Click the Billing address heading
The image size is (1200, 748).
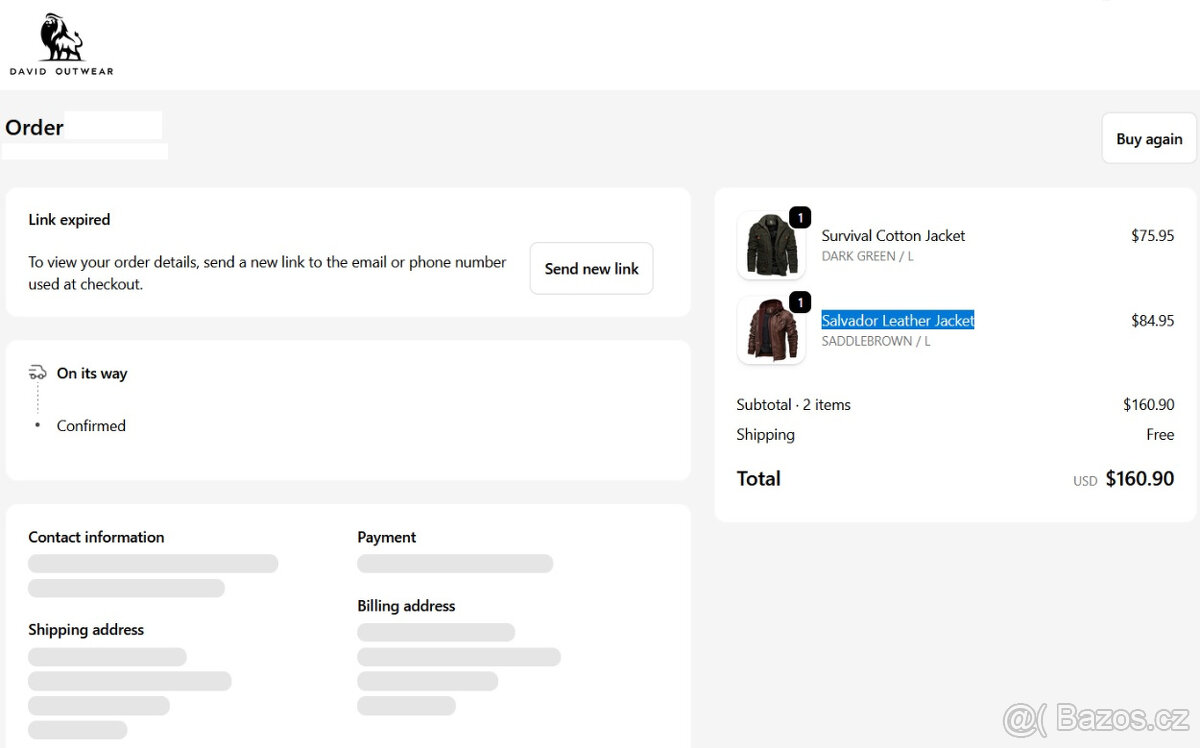(x=406, y=606)
